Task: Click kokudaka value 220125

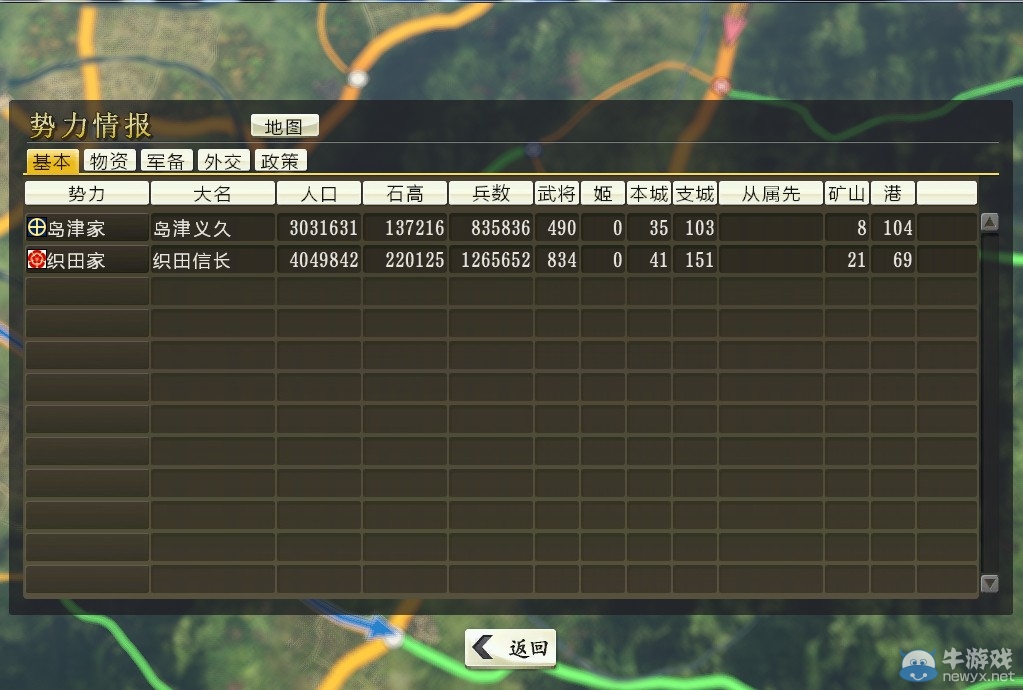Action: point(414,260)
